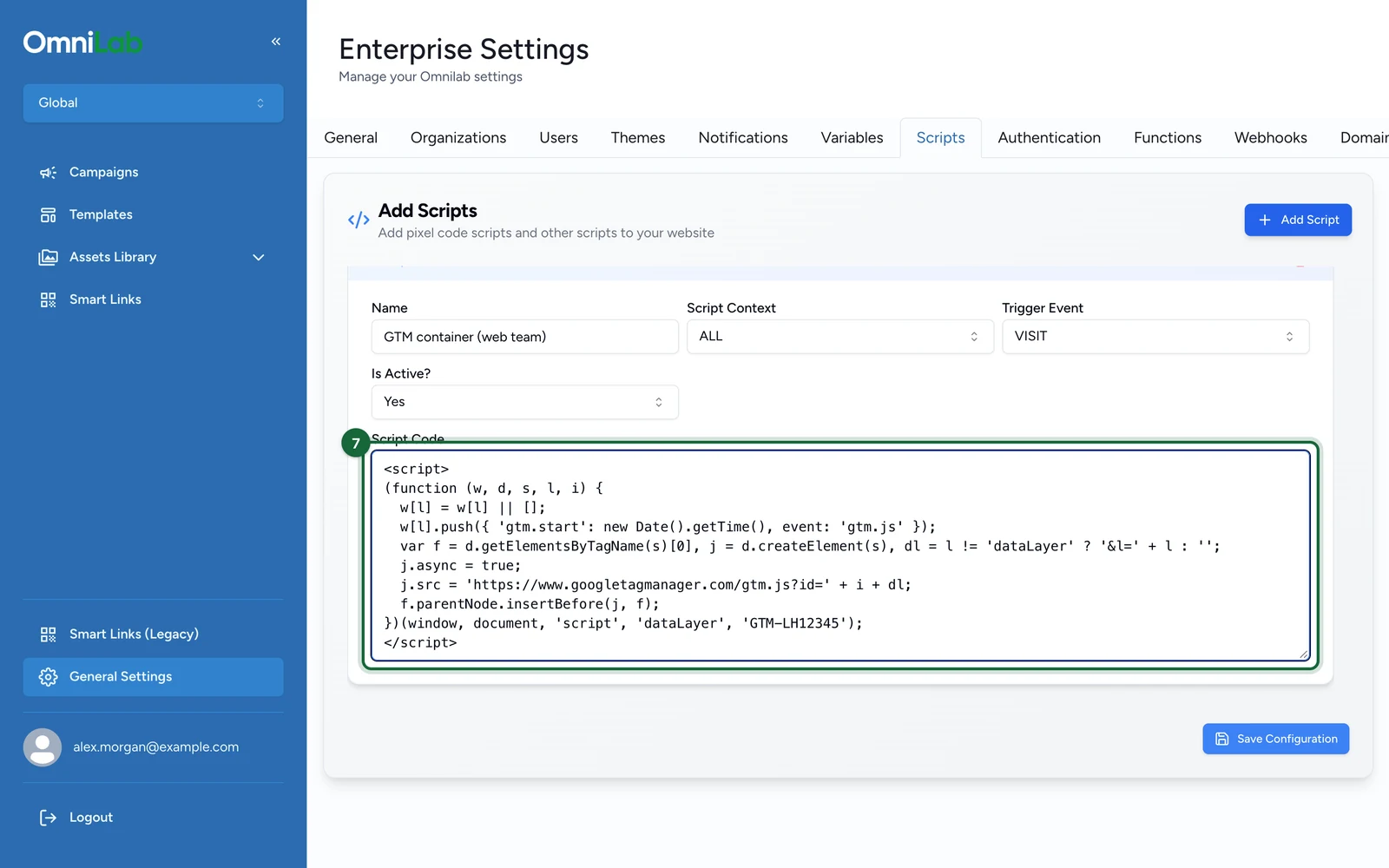1389x868 pixels.
Task: Click the Smart Links (Legacy) QR icon
Action: click(48, 635)
